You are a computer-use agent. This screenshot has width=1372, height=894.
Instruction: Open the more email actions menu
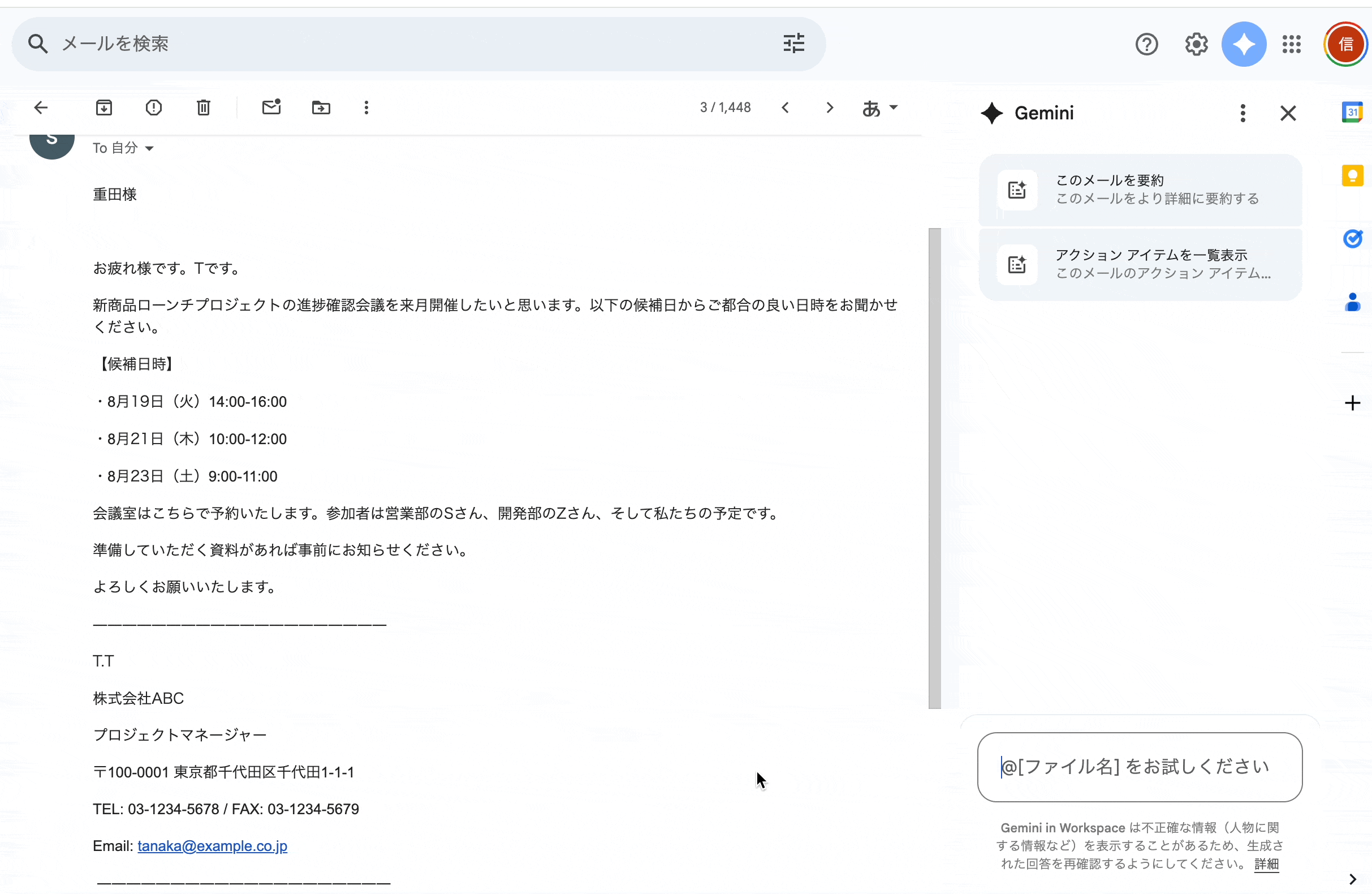(366, 108)
